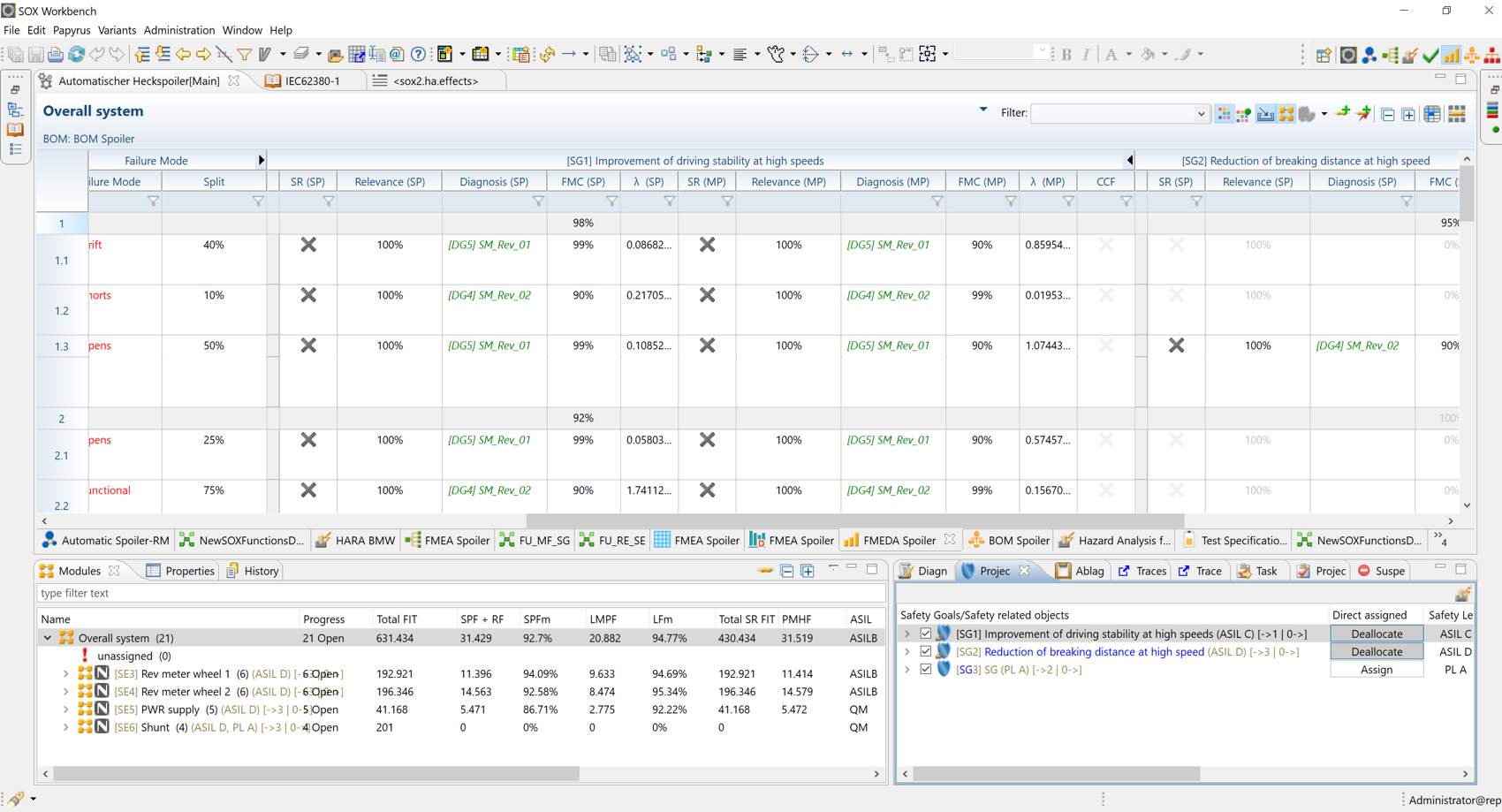Toggle the SG2 safety goal checkbox

(x=925, y=651)
